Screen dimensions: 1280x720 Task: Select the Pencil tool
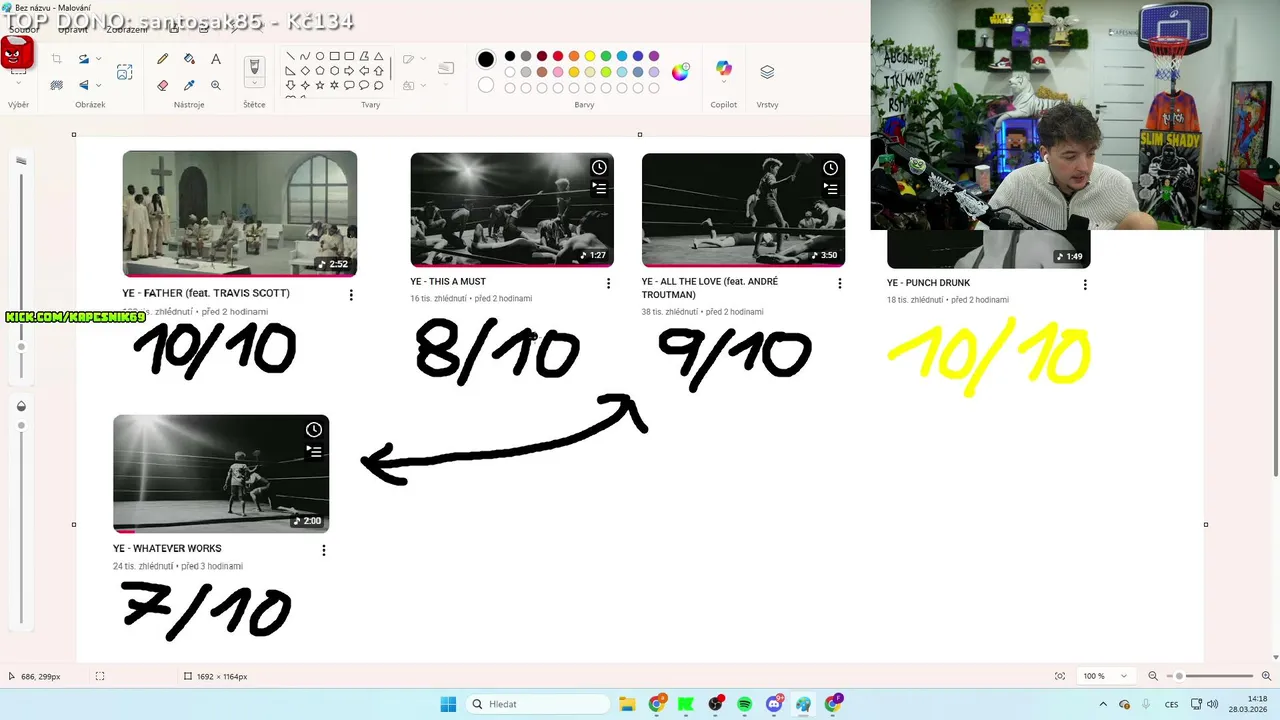click(163, 59)
